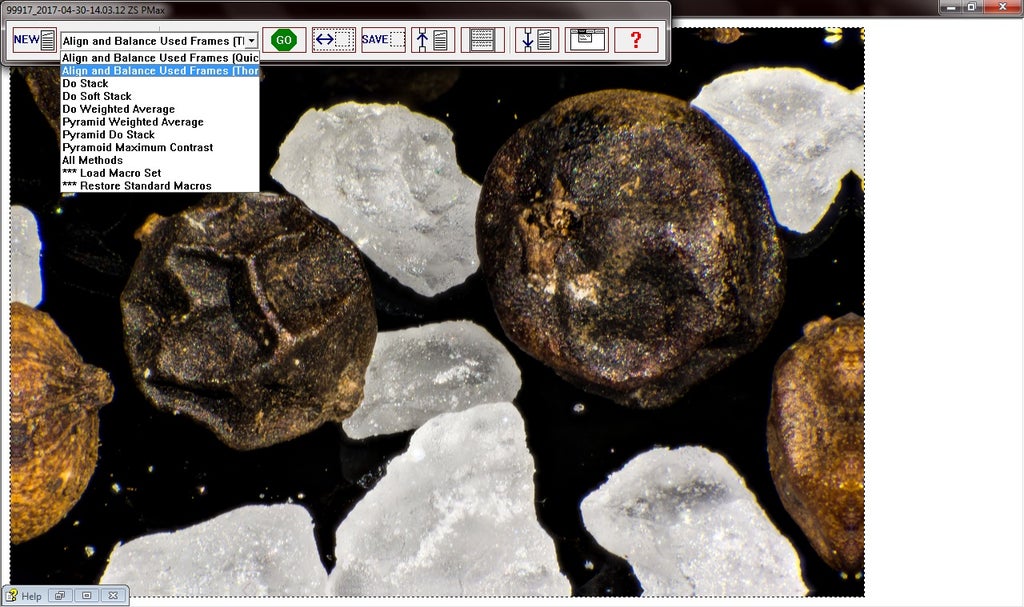Choose the Do Soft Stack option

click(x=97, y=96)
